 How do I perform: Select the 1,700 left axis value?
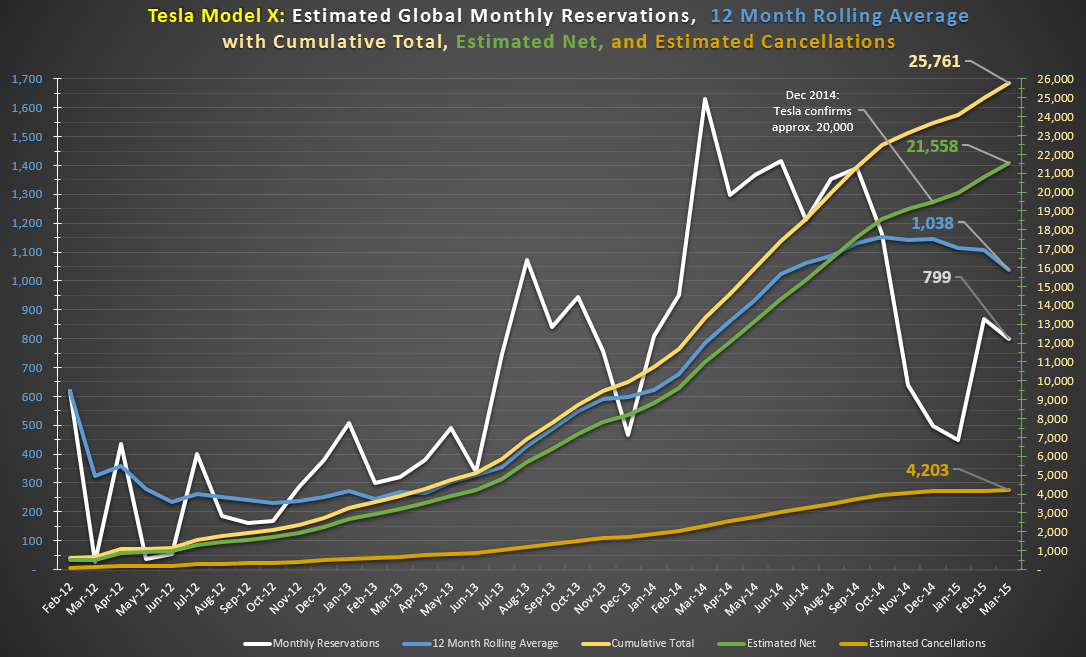tap(26, 80)
